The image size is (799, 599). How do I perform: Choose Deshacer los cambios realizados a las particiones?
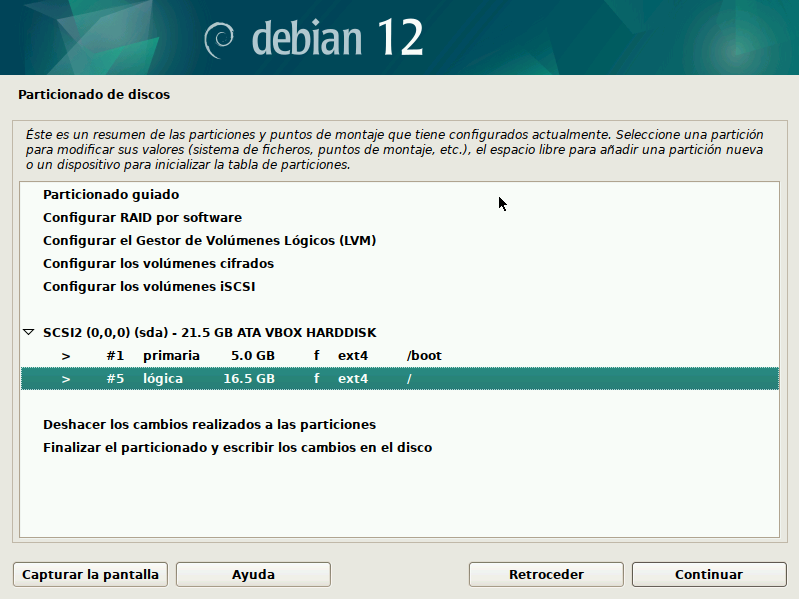click(209, 424)
